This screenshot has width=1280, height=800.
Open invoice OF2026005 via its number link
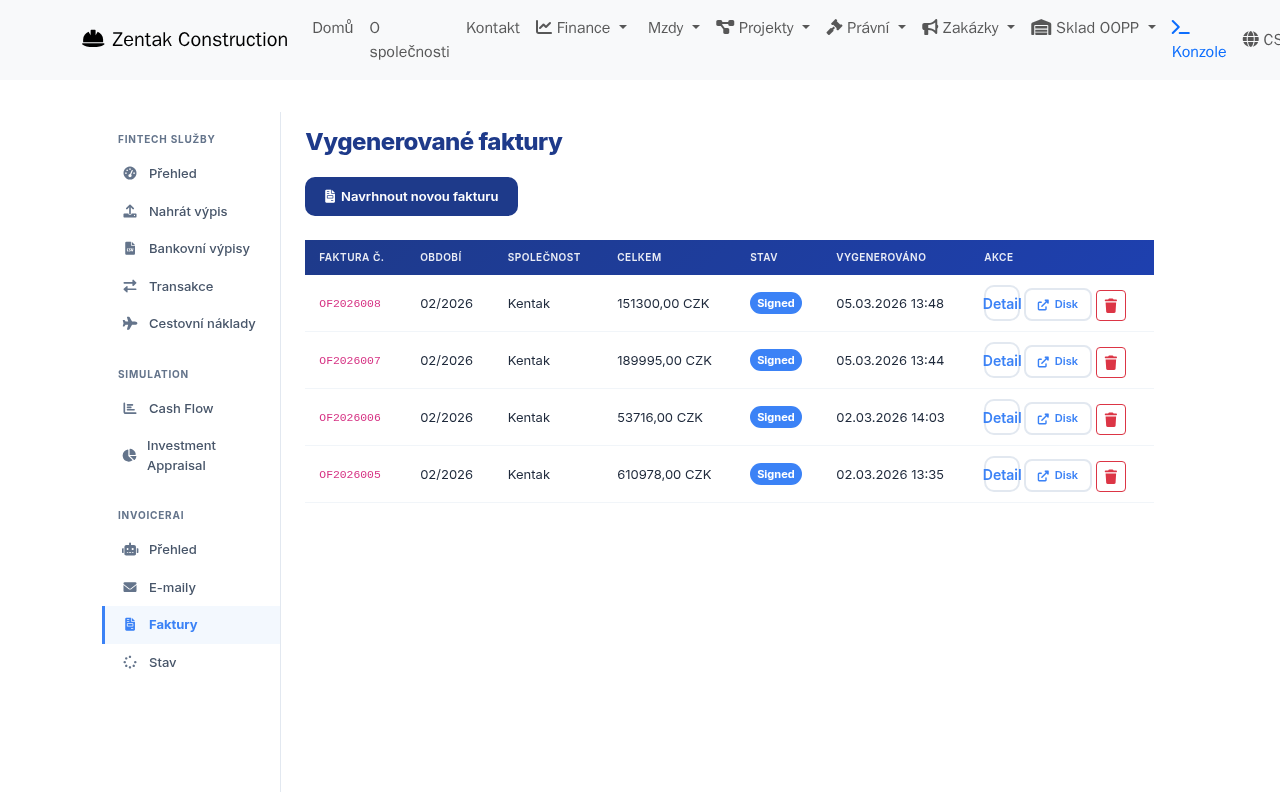[349, 474]
